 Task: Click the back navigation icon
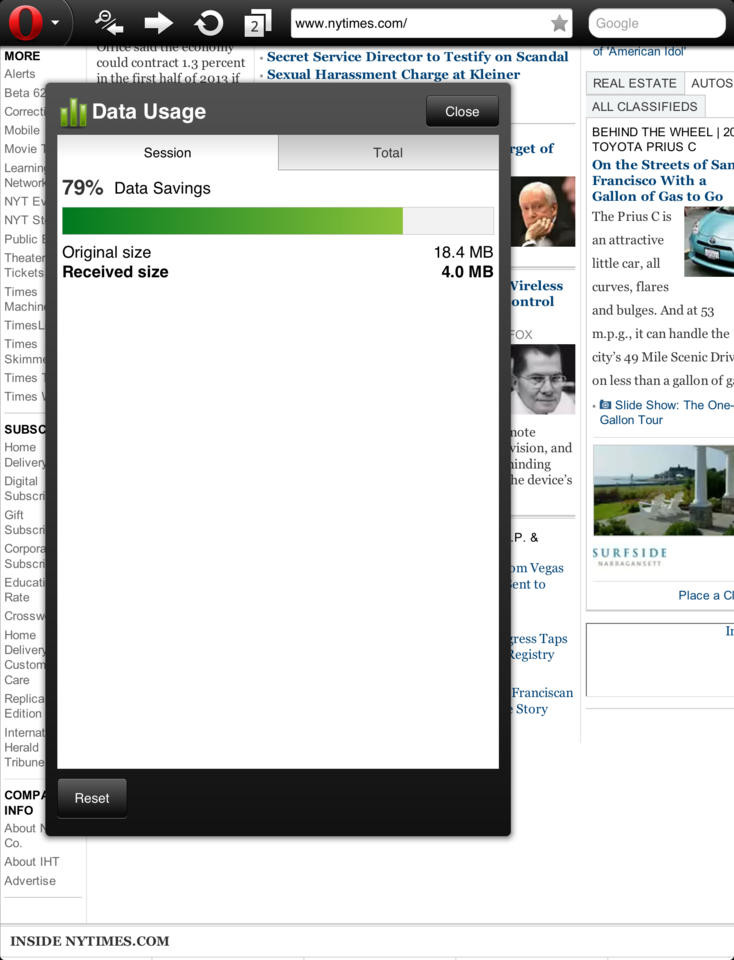tap(110, 23)
